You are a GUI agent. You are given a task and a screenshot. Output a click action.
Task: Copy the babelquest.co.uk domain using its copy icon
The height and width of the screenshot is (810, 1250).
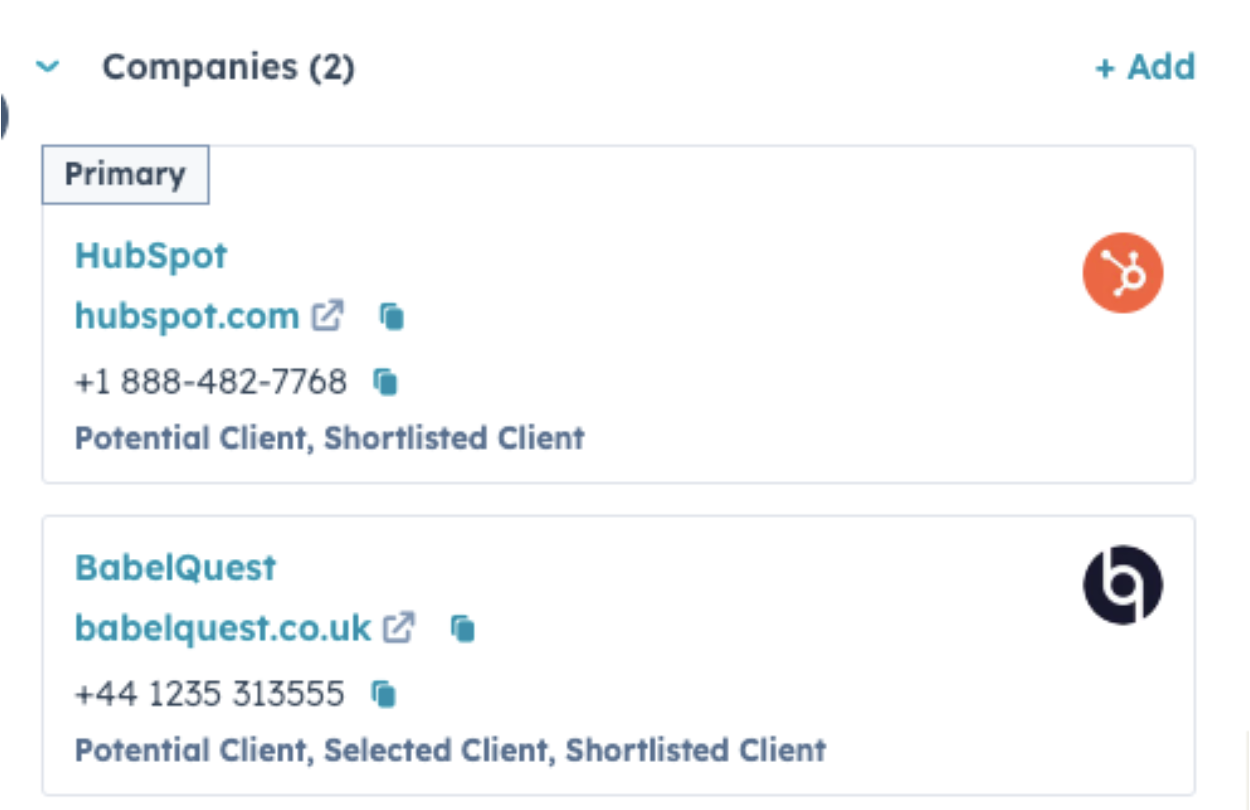462,629
